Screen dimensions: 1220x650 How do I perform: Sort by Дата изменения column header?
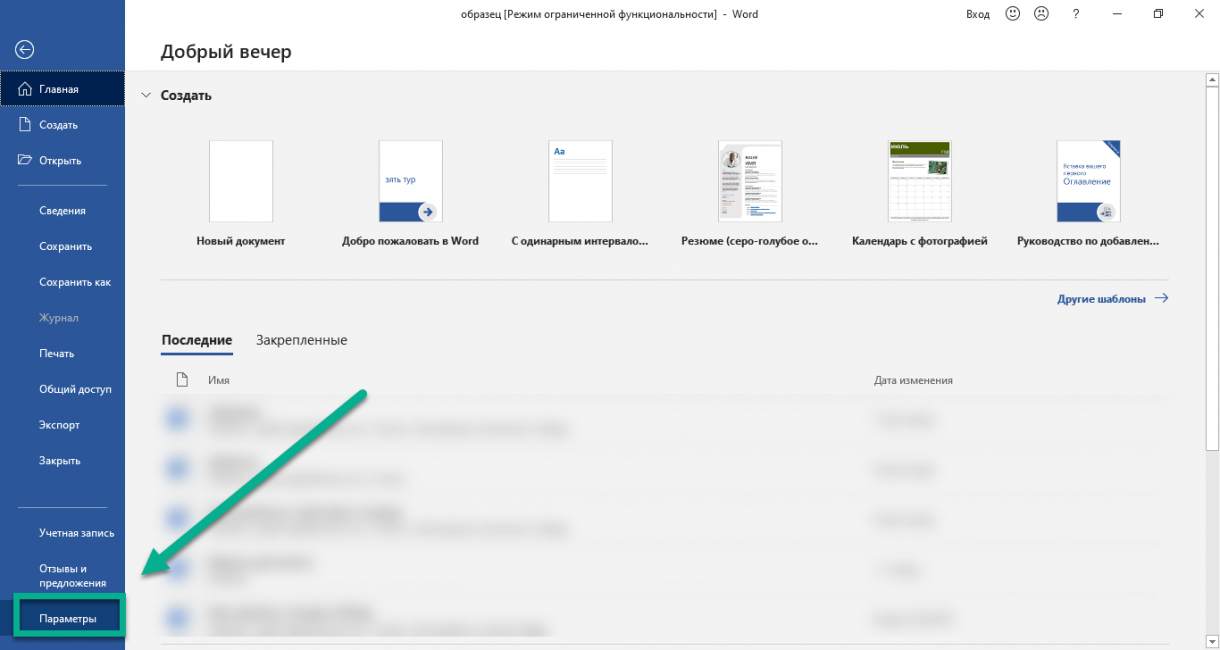coord(913,380)
